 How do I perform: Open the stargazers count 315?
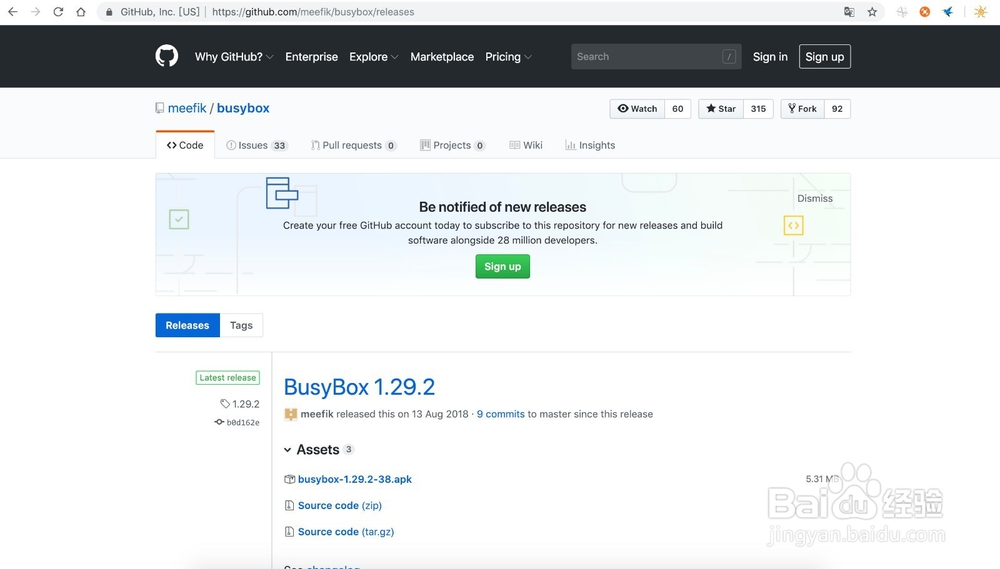click(758, 108)
